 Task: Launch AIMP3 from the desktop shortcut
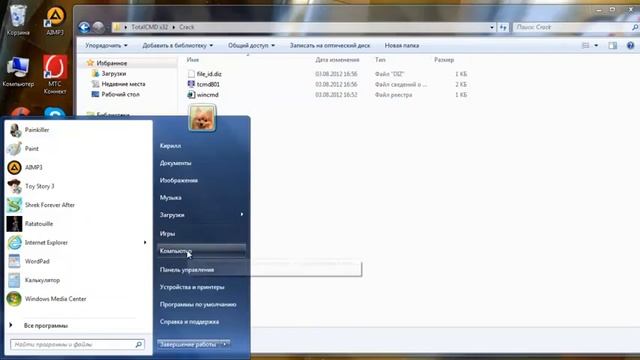(x=55, y=20)
